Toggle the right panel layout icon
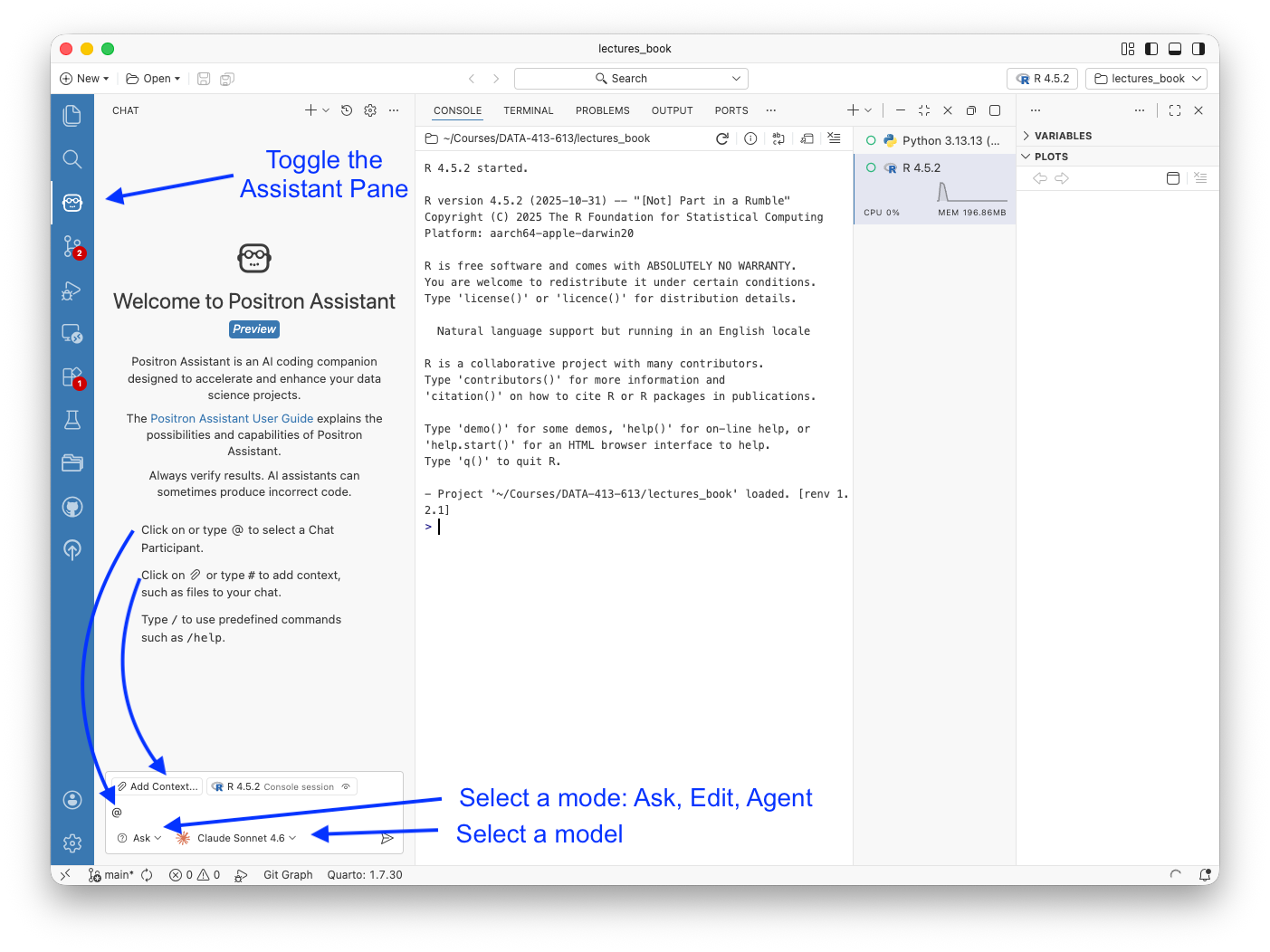1270x952 pixels. click(1198, 48)
